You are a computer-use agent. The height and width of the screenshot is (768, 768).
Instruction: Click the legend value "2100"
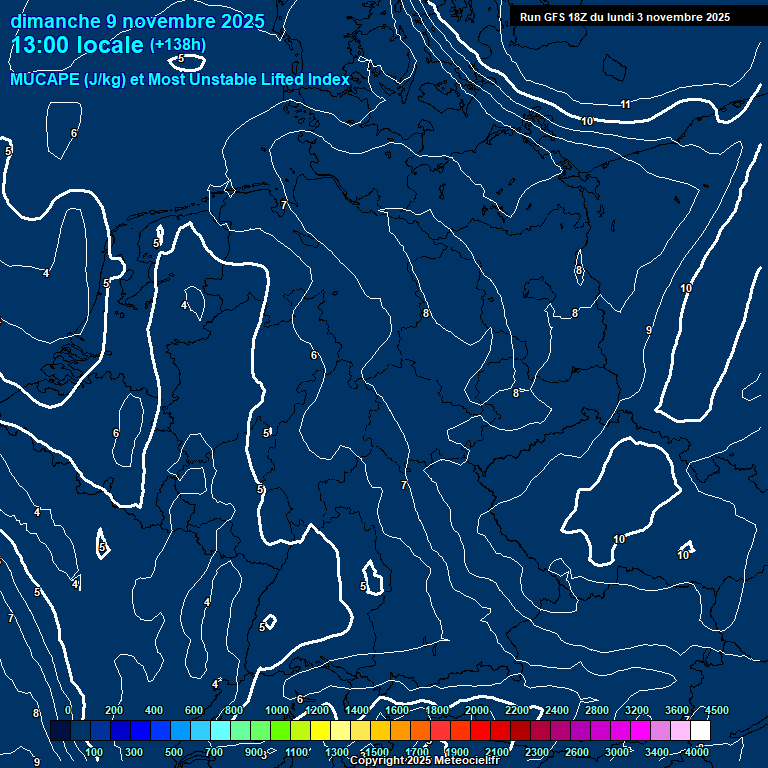[497, 752]
